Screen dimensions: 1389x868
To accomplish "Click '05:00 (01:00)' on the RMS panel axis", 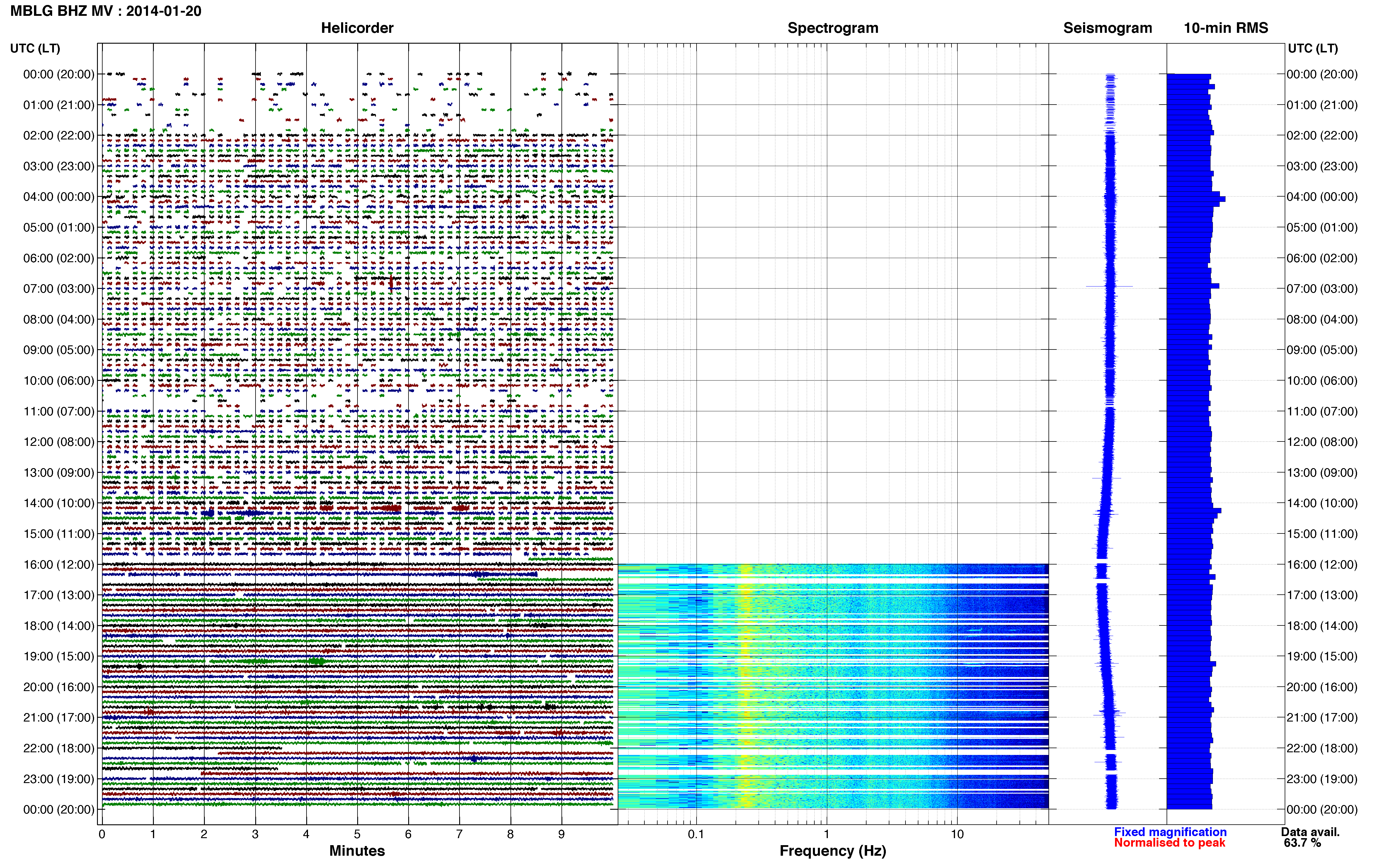I will point(1322,227).
